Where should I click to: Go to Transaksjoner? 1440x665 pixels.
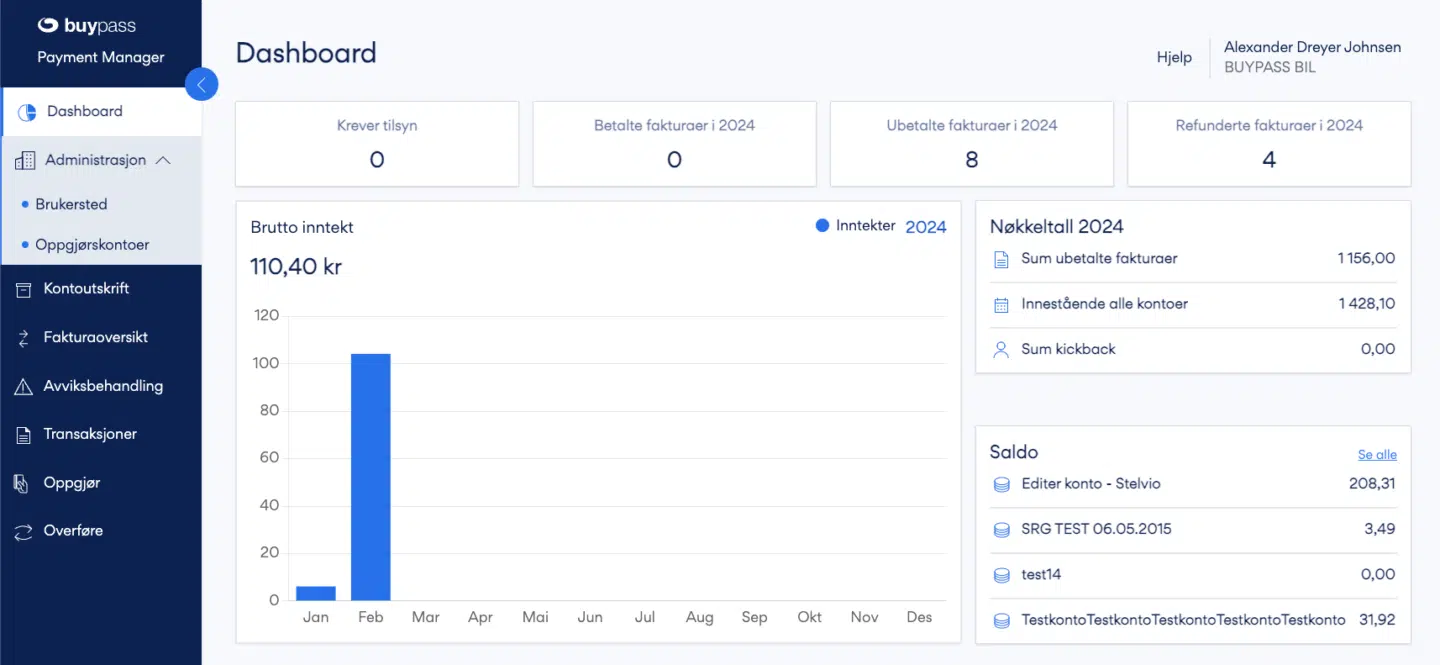coord(90,434)
